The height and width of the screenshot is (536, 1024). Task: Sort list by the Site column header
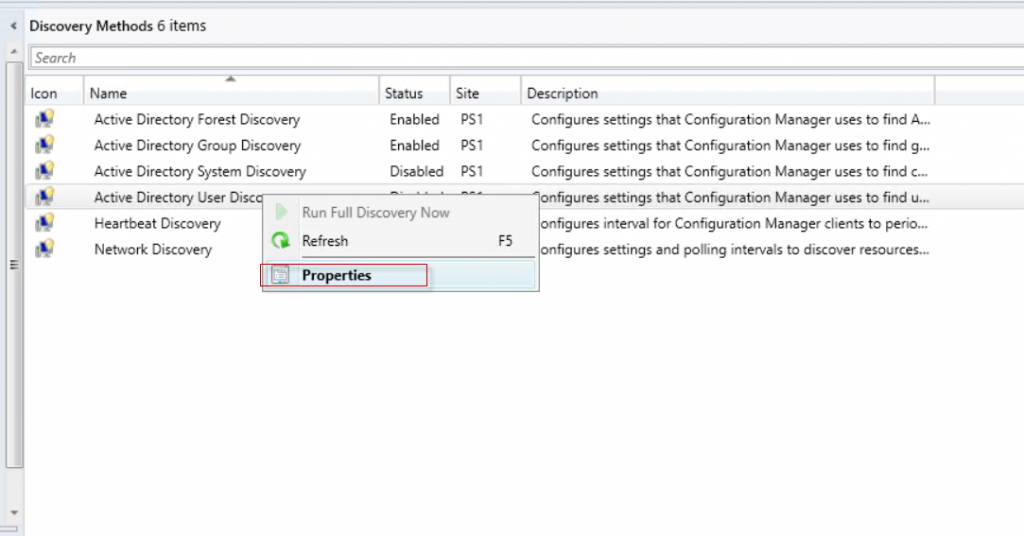[x=485, y=93]
